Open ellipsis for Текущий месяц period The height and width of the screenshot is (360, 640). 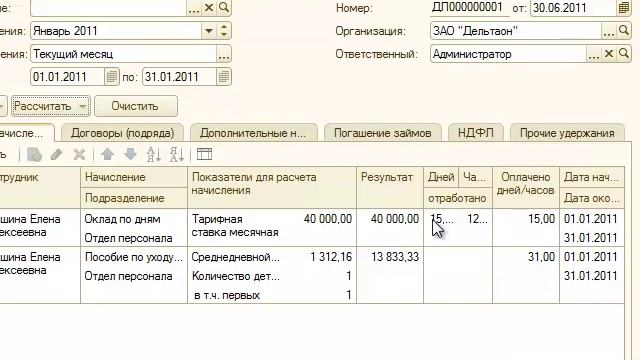click(224, 54)
